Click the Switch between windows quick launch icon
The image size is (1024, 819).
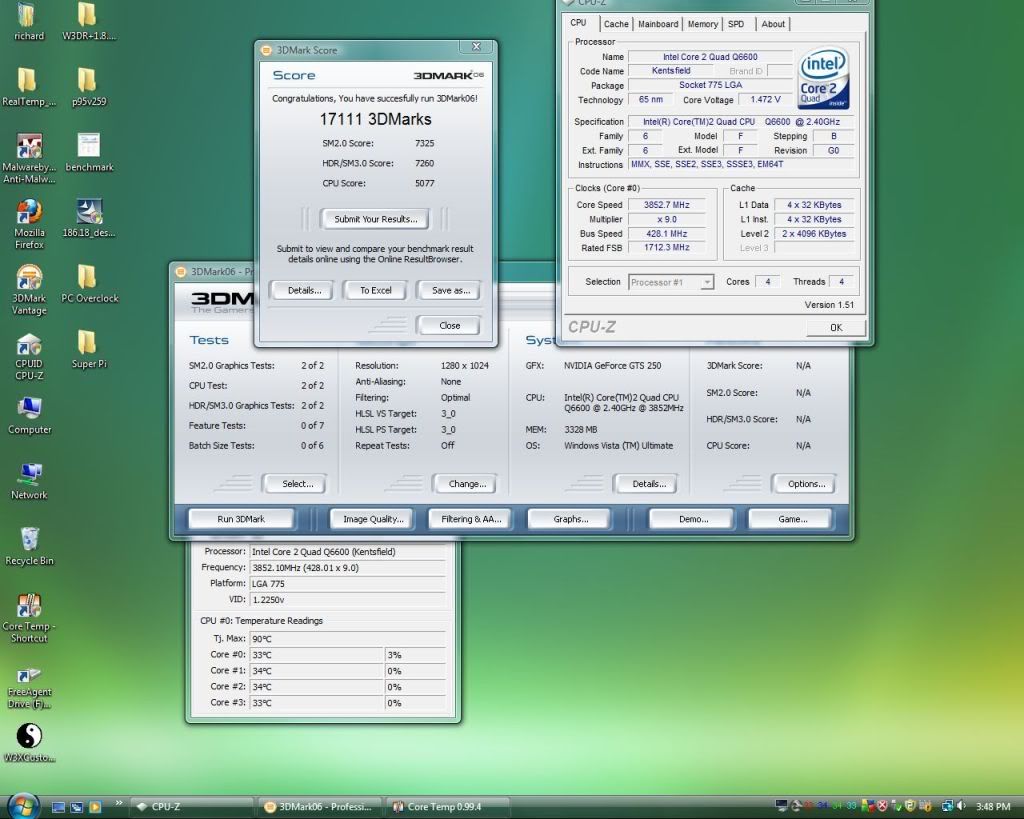tap(76, 807)
